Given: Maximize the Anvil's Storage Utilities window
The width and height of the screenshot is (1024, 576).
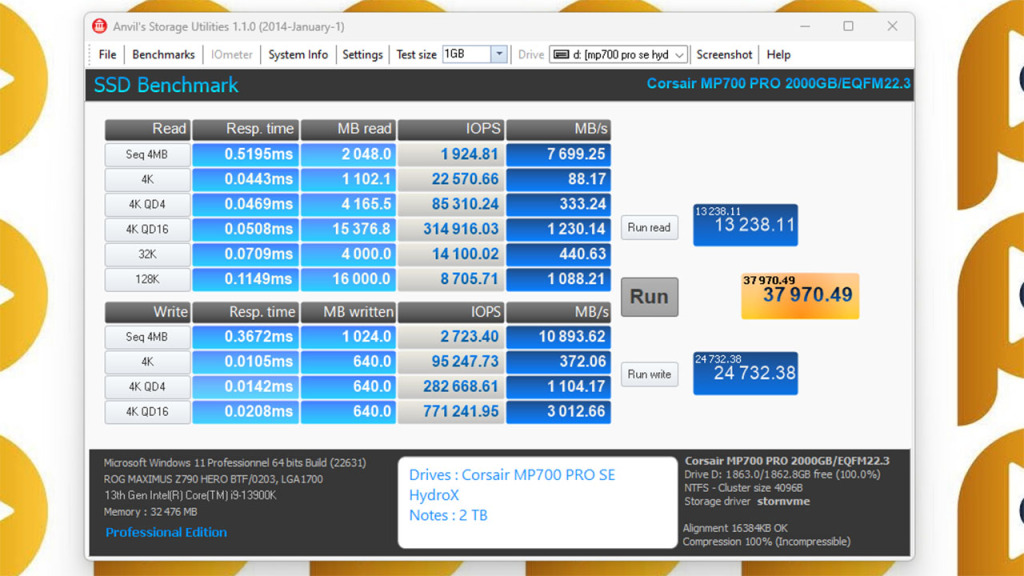Looking at the screenshot, I should click(x=848, y=26).
